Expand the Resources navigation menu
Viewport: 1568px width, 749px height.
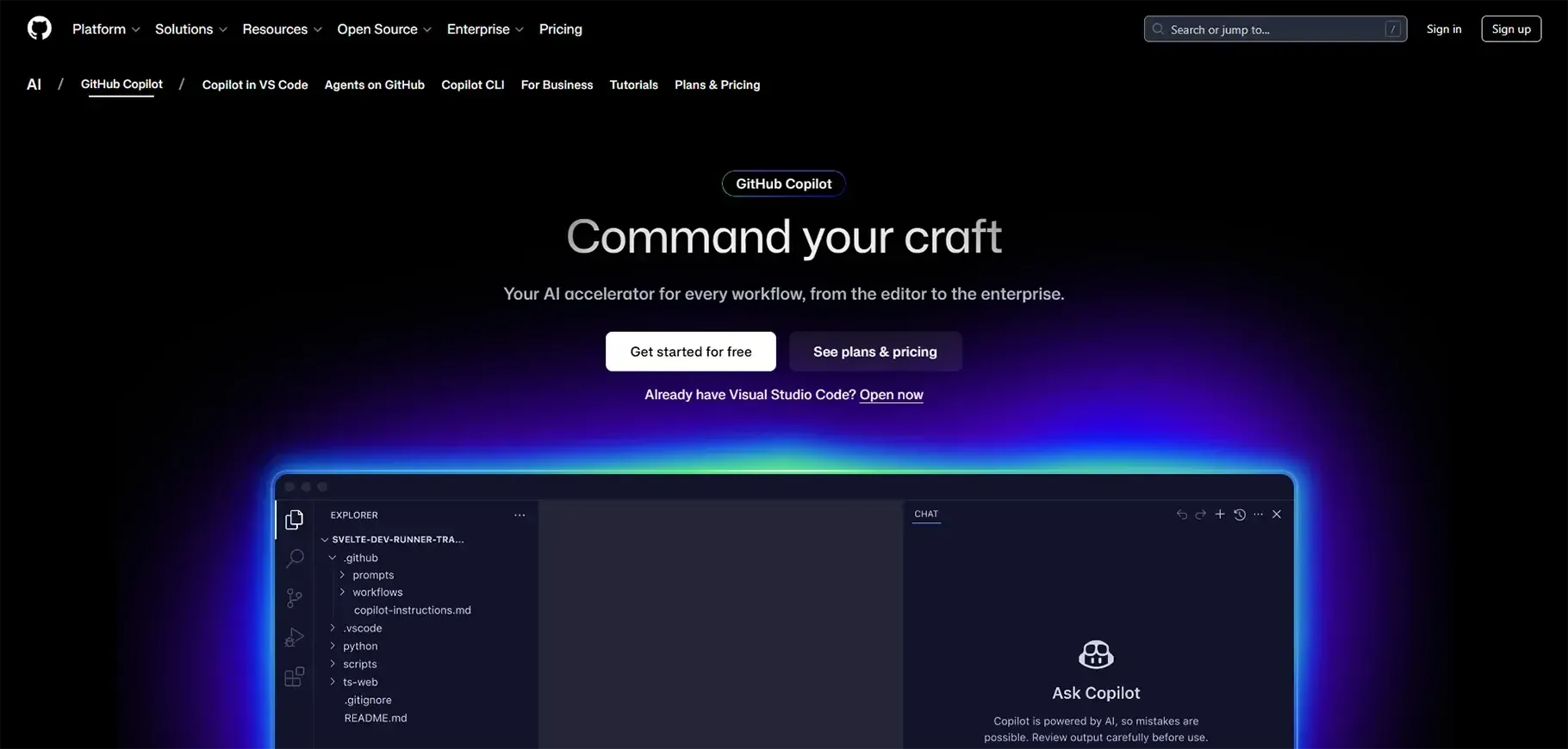click(x=283, y=29)
